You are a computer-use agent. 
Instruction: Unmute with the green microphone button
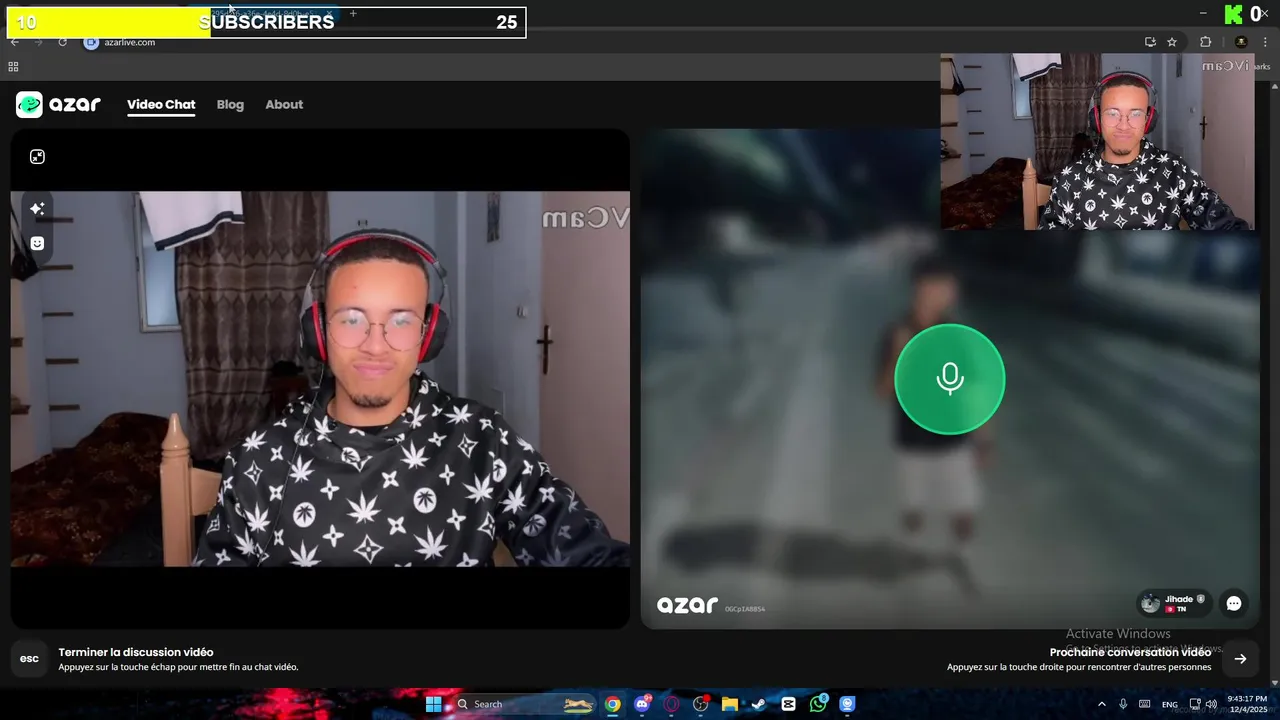[949, 379]
